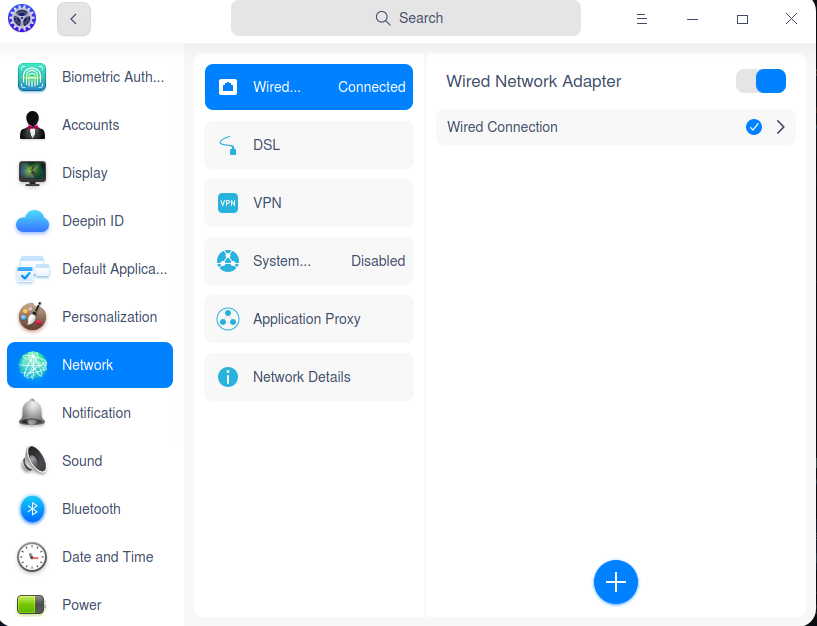Select the Sound speaker icon
This screenshot has width=817, height=626.
[x=33, y=461]
